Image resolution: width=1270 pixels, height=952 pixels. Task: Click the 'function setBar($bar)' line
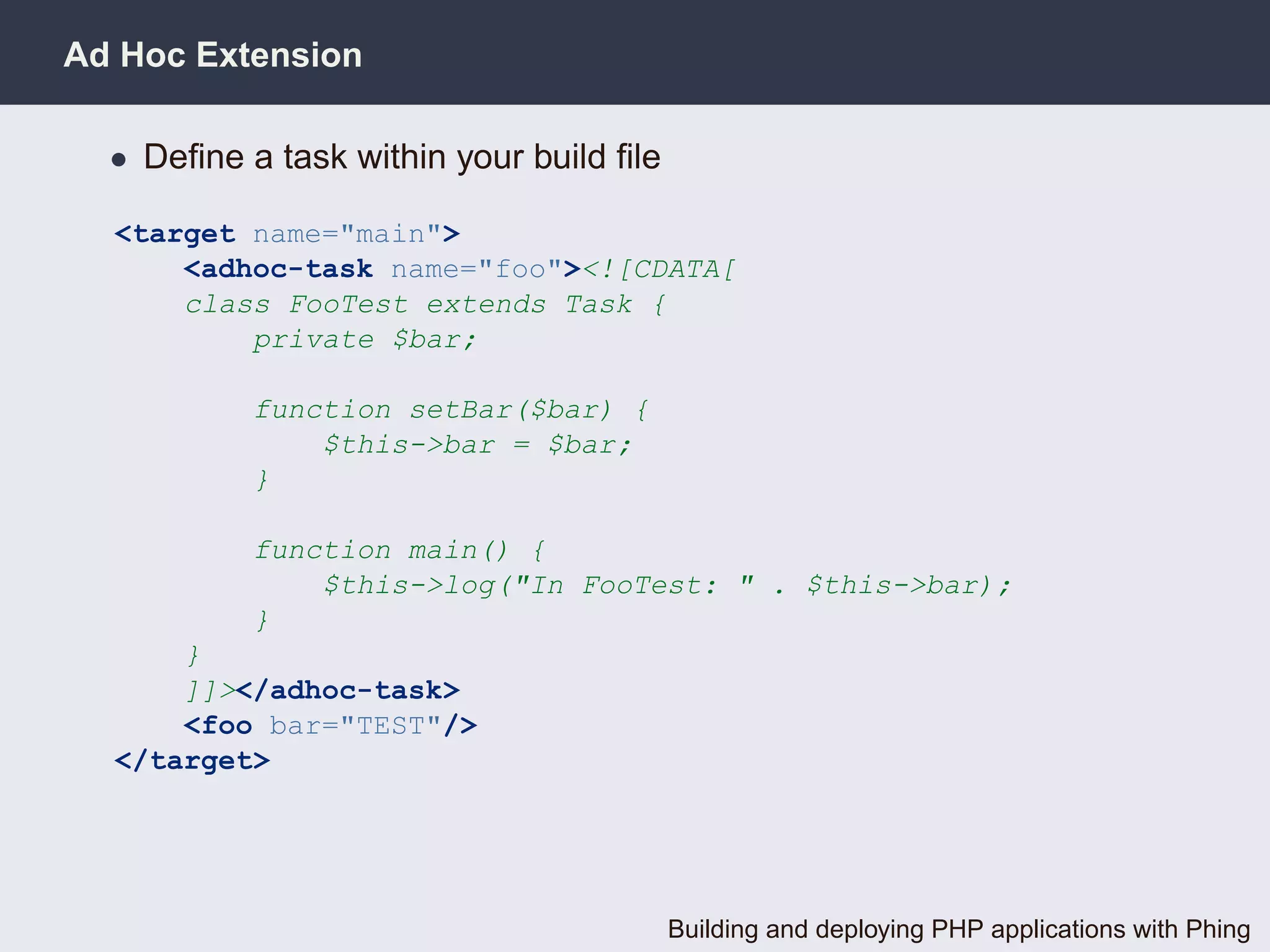451,410
